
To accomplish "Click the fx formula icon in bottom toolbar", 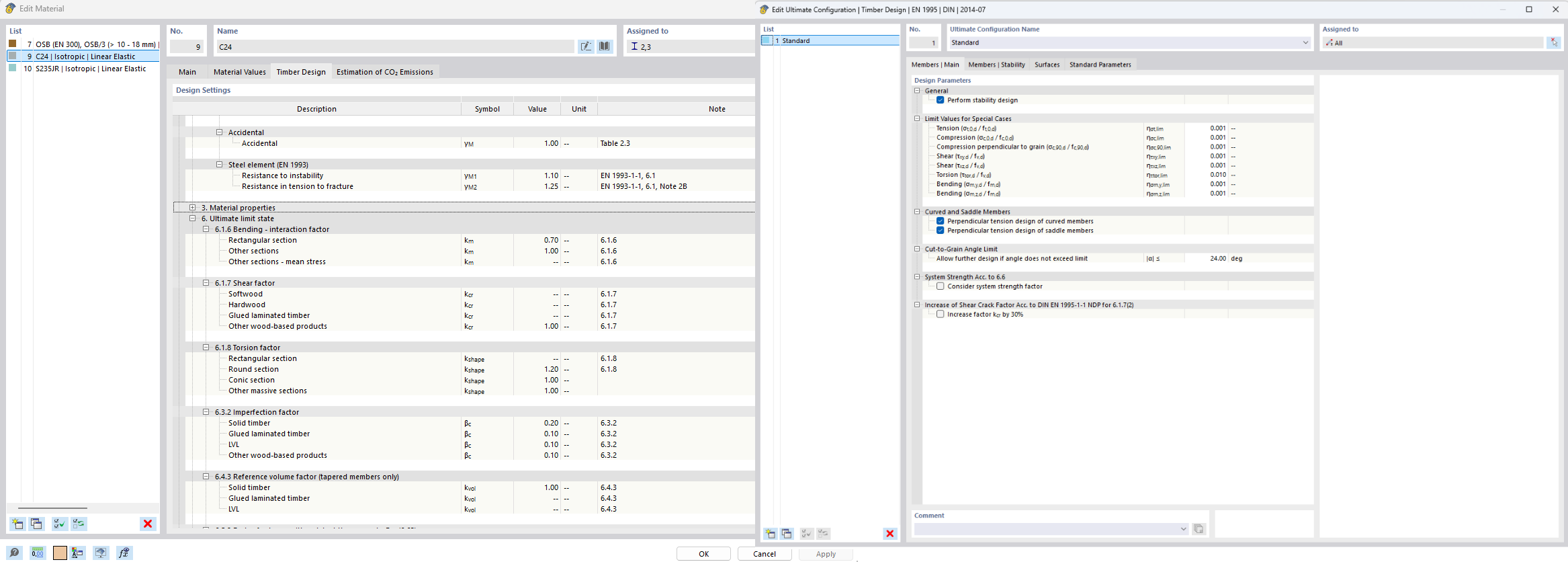I will pyautogui.click(x=124, y=553).
